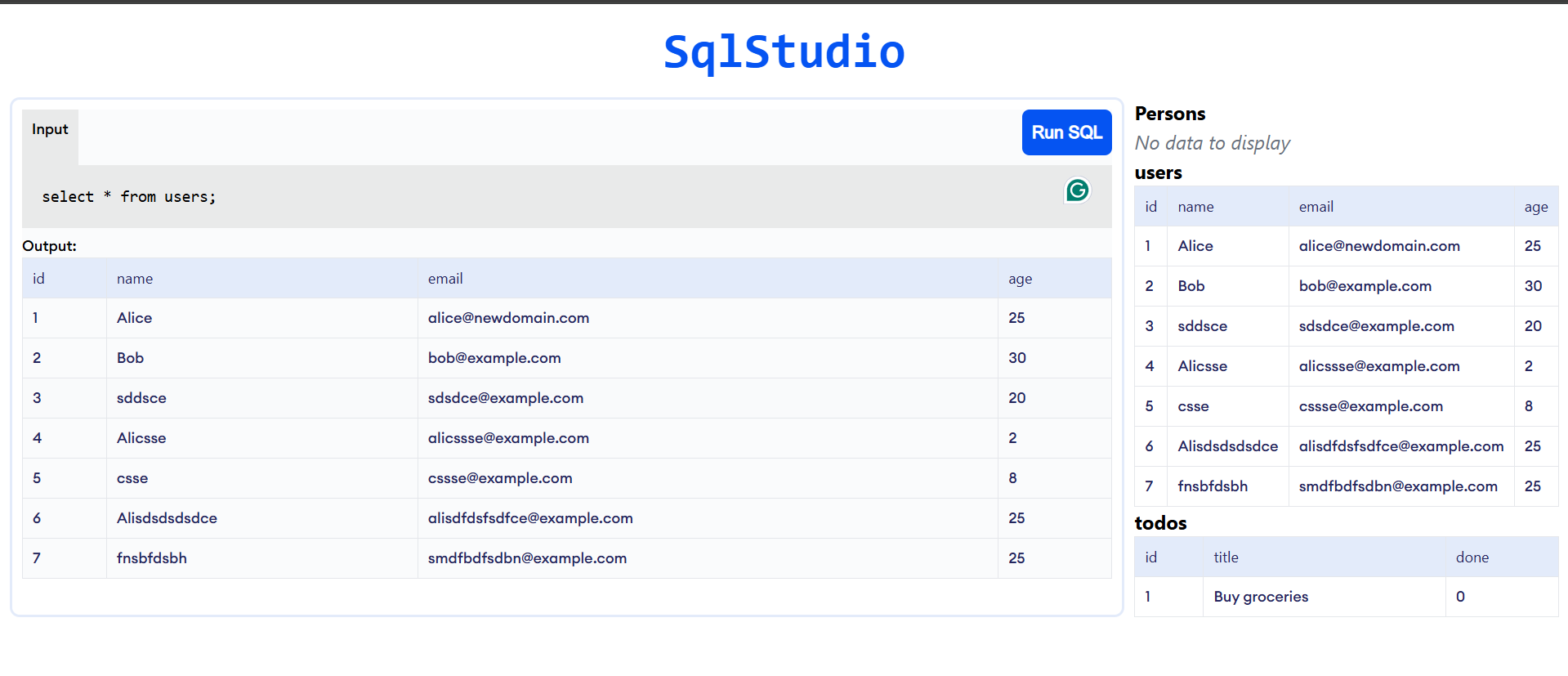Screen dimensions: 1568x676
Task: Click the age column header in Output table
Action: pos(1054,279)
